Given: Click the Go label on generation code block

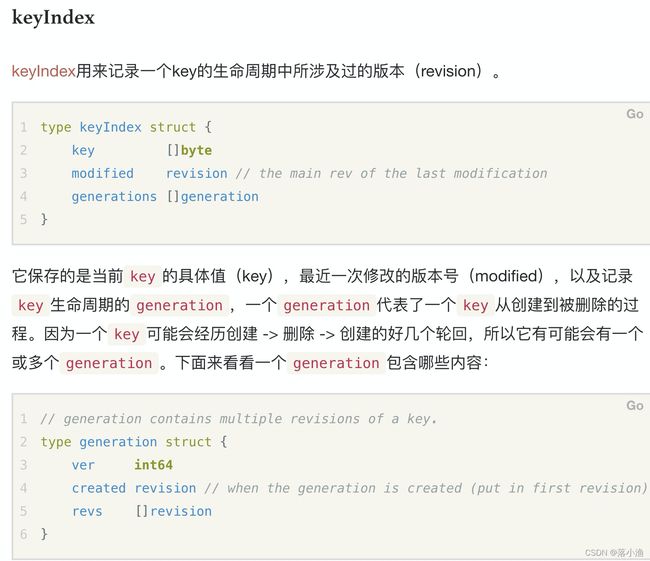Looking at the screenshot, I should tap(635, 406).
